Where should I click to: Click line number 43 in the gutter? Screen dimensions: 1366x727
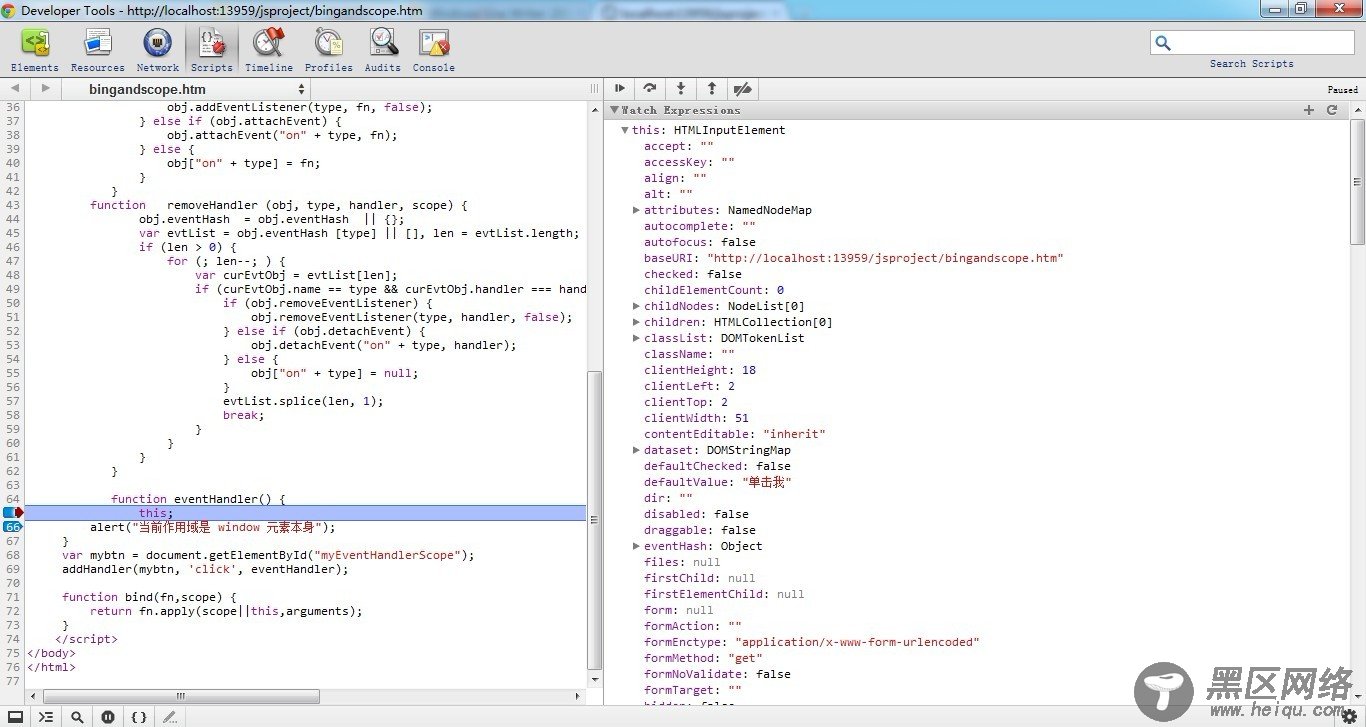(12, 205)
